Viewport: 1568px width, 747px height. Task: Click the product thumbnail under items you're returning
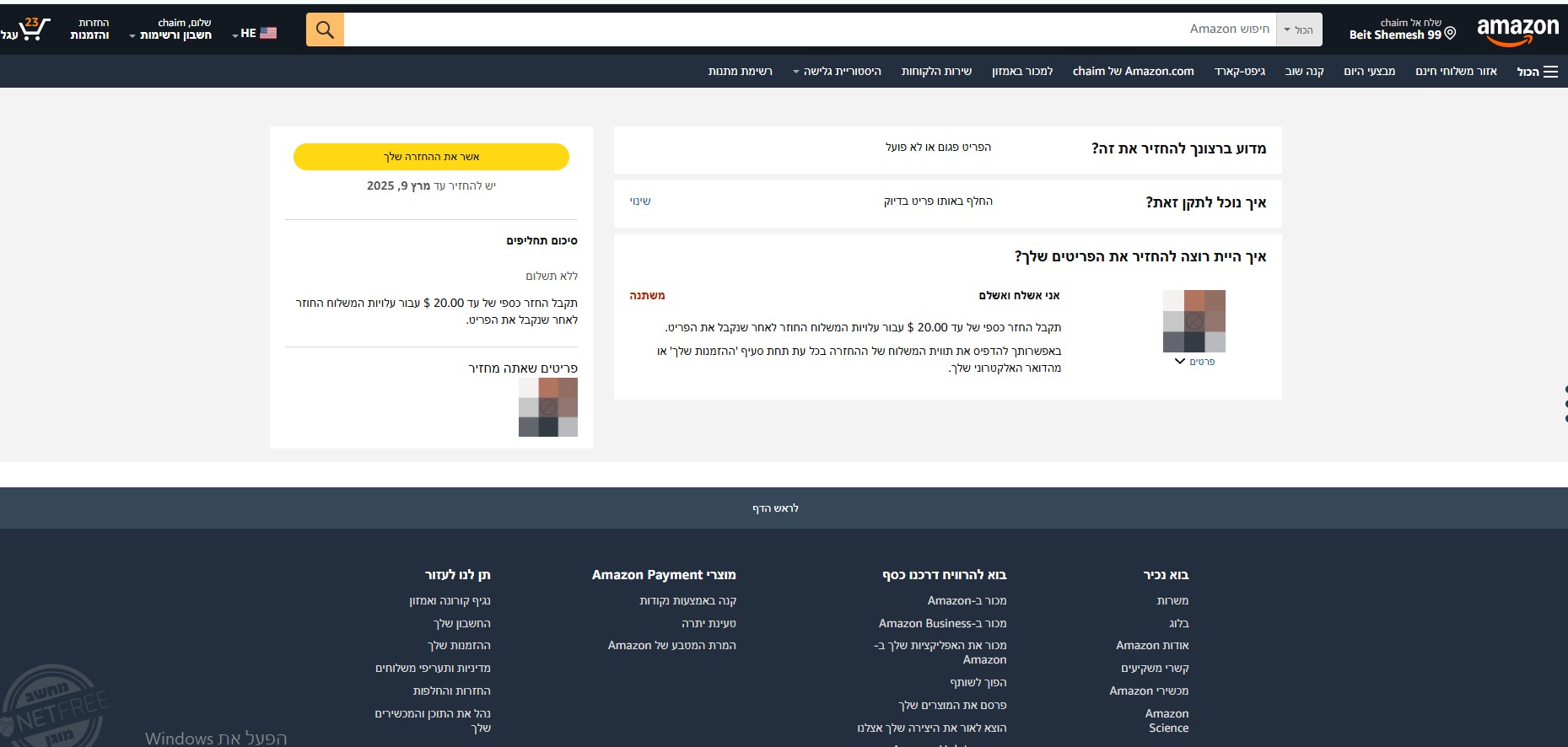pyautogui.click(x=548, y=407)
